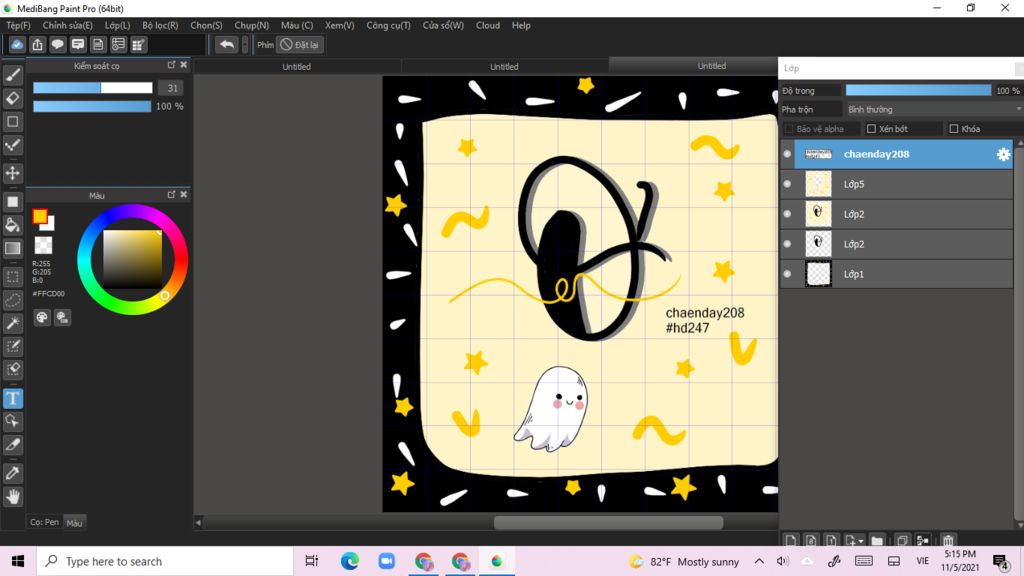Click the Windows Start button
Viewport: 1024px width, 576px height.
point(18,561)
